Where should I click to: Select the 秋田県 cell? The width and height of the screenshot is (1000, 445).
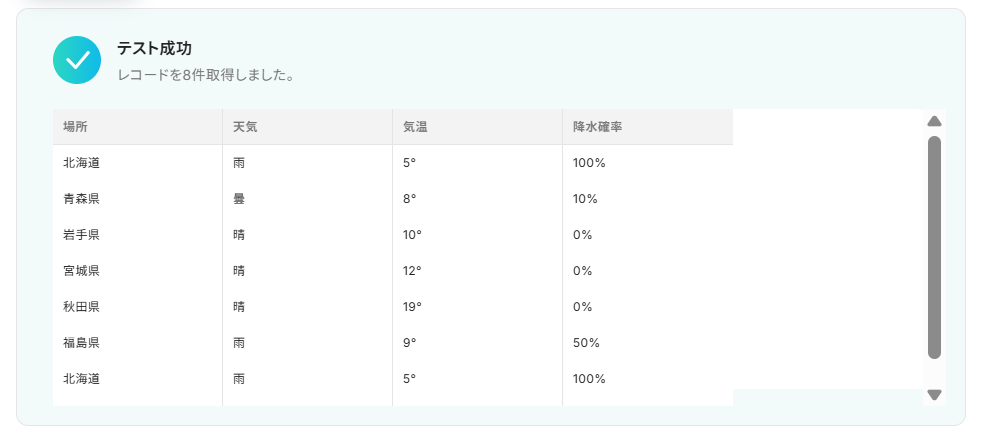click(x=81, y=307)
